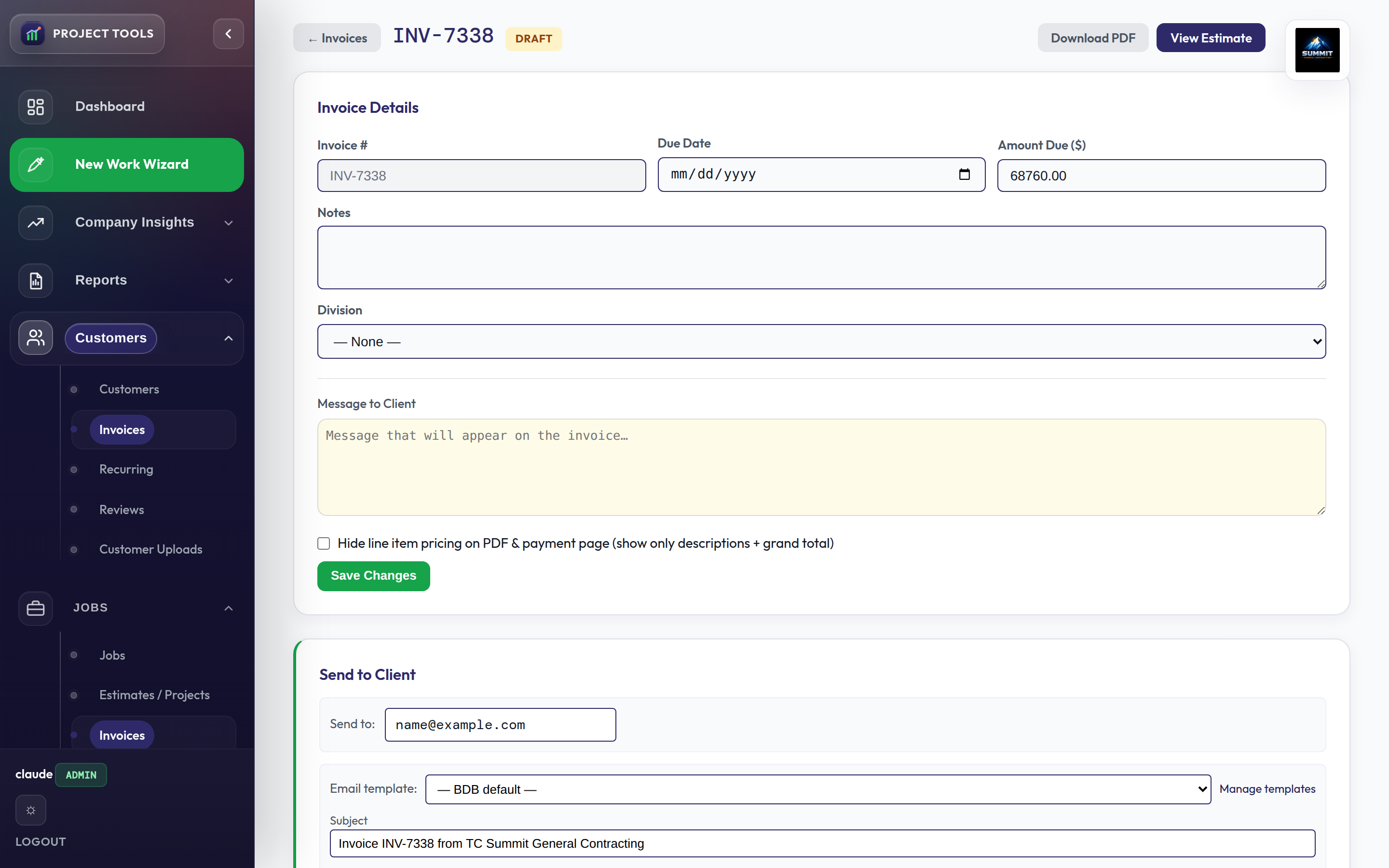Select Invoices under Jobs section
Image resolution: width=1389 pixels, height=868 pixels.
pyautogui.click(x=122, y=735)
